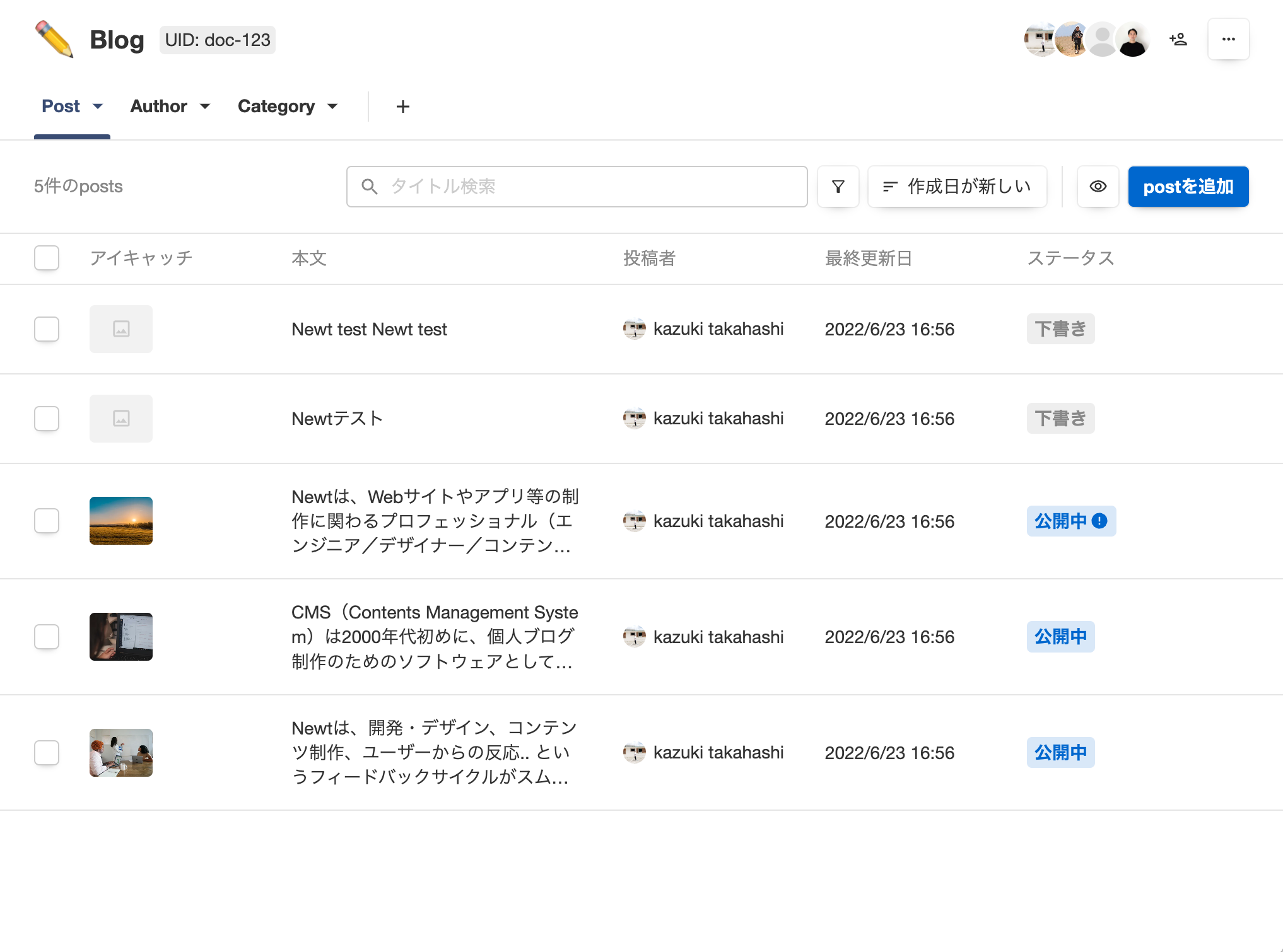This screenshot has width=1283, height=952.
Task: Open the Newtテスト post title
Action: (337, 419)
